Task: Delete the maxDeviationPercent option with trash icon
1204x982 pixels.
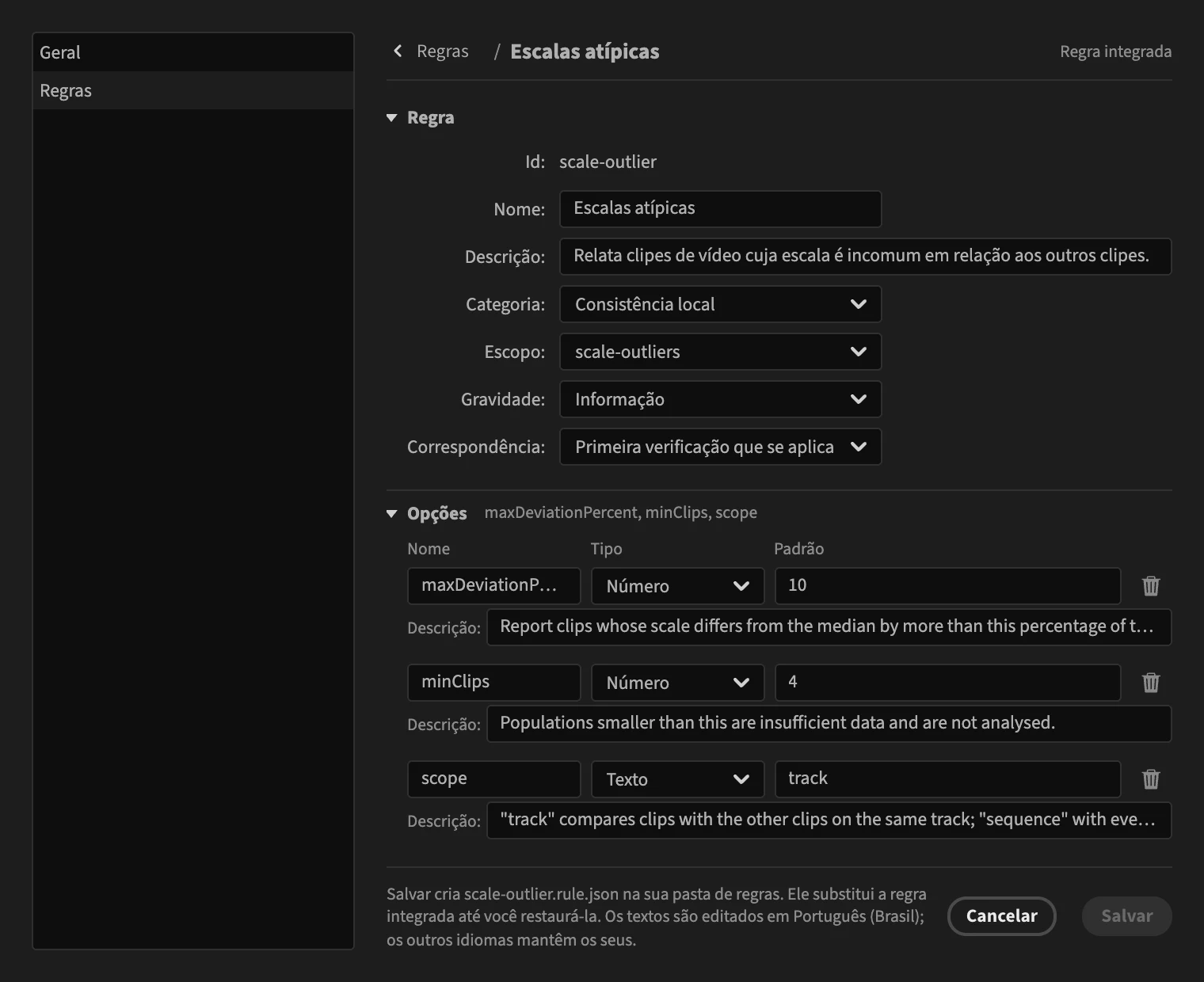Action: 1150,586
